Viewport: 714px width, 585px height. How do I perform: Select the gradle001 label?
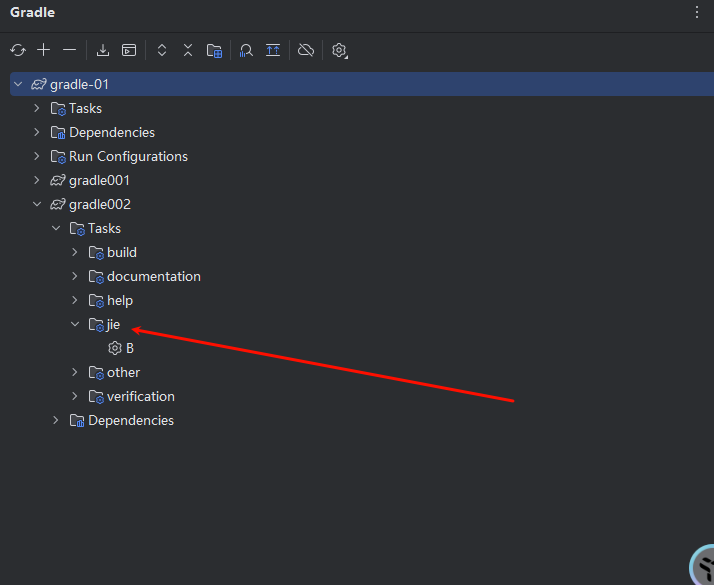99,181
